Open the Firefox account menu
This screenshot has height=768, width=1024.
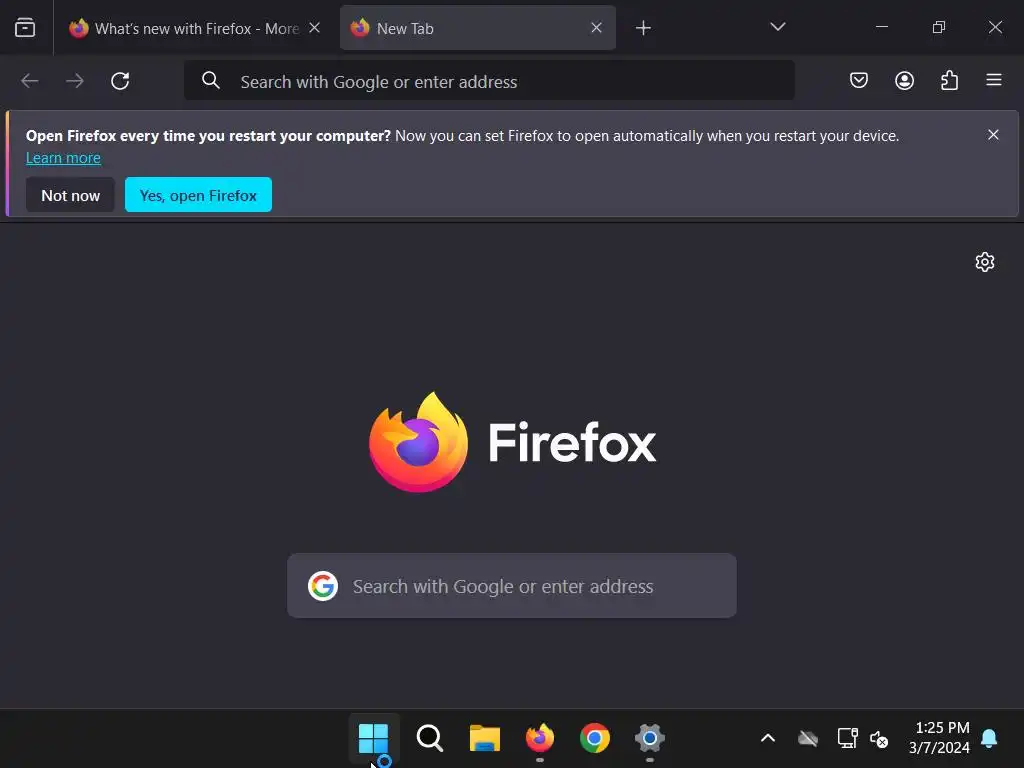tap(904, 80)
